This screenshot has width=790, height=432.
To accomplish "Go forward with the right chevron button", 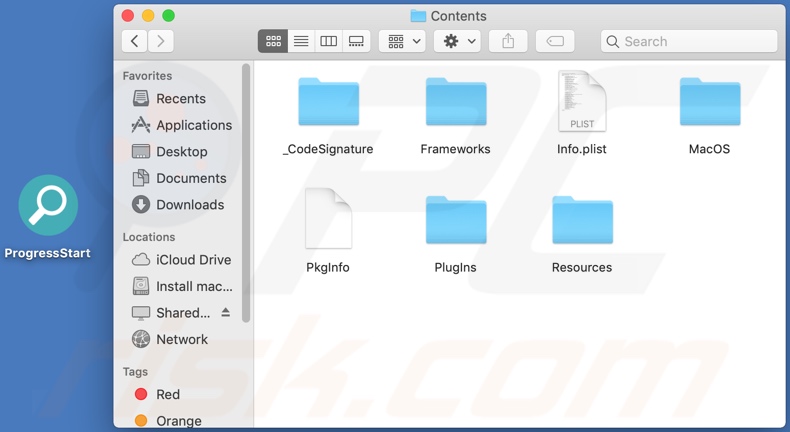I will pos(161,41).
